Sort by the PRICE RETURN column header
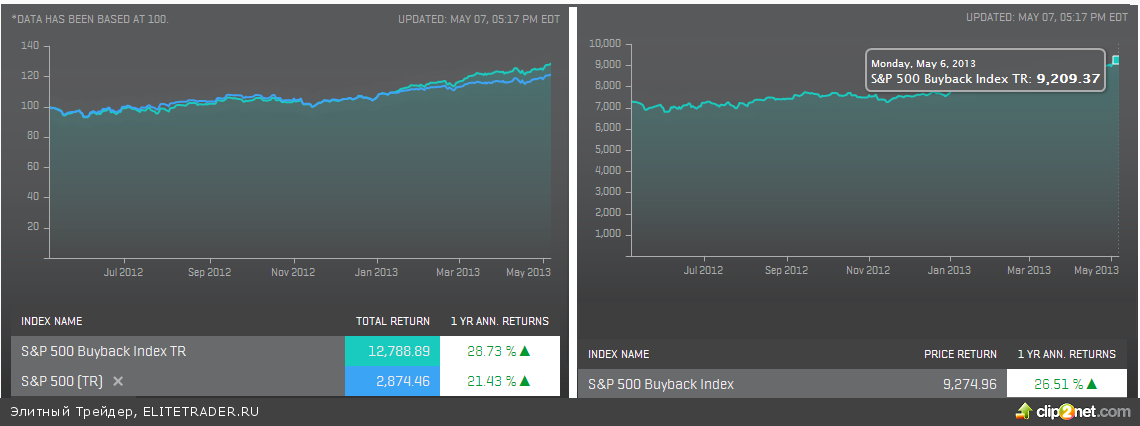 click(960, 354)
